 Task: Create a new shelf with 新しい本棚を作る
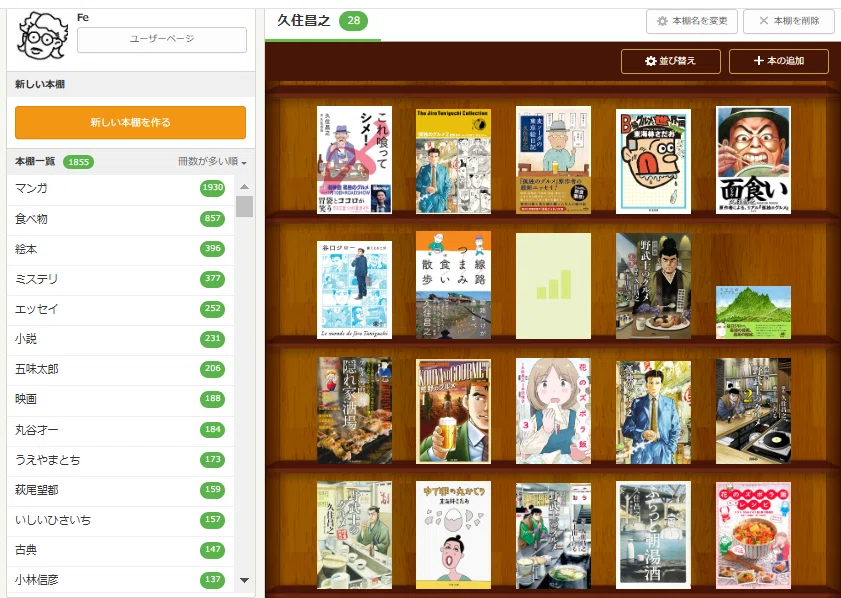(130, 122)
